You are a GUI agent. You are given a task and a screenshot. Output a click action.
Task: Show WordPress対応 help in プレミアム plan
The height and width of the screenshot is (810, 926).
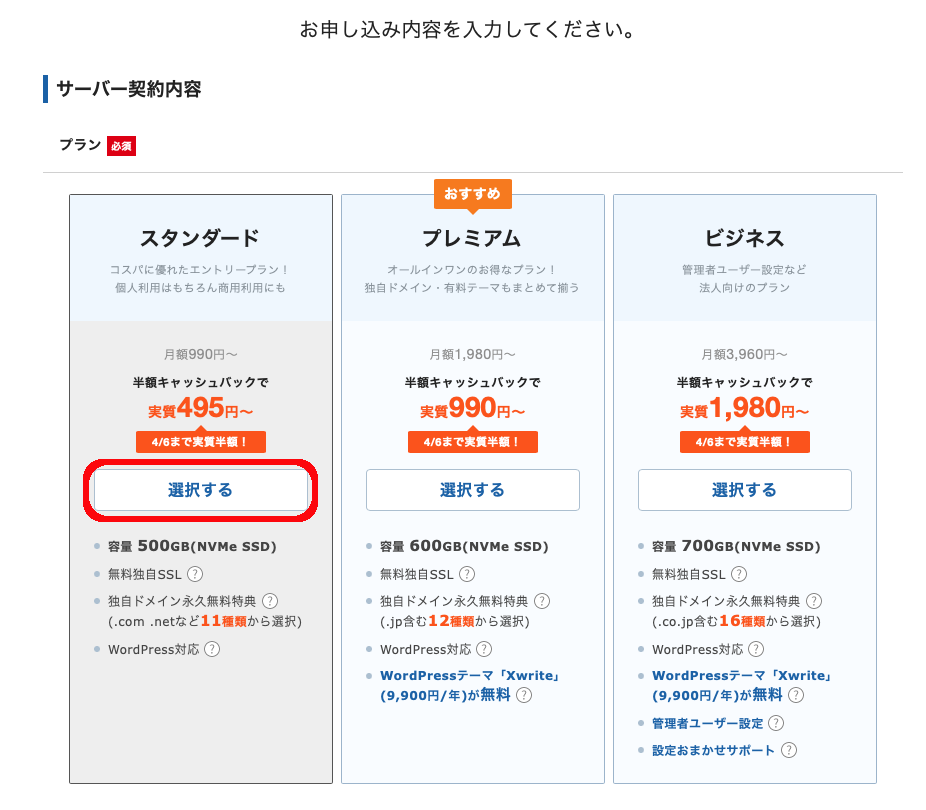[484, 649]
